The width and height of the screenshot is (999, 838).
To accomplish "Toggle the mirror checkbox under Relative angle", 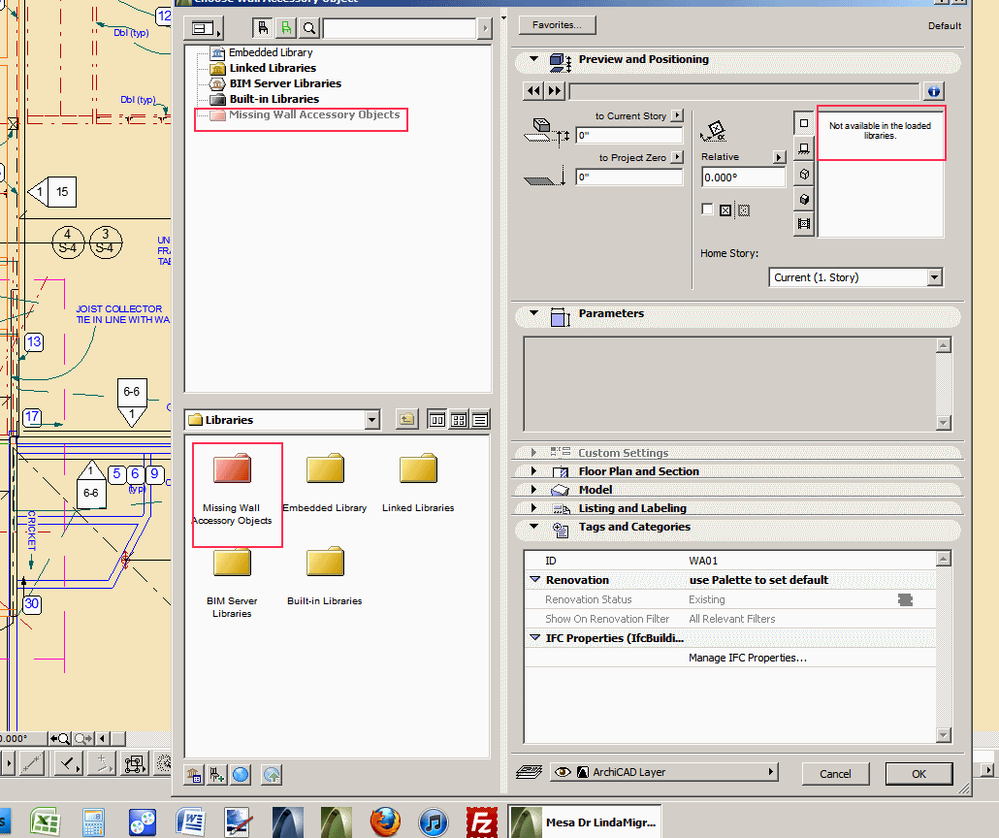I will point(708,210).
